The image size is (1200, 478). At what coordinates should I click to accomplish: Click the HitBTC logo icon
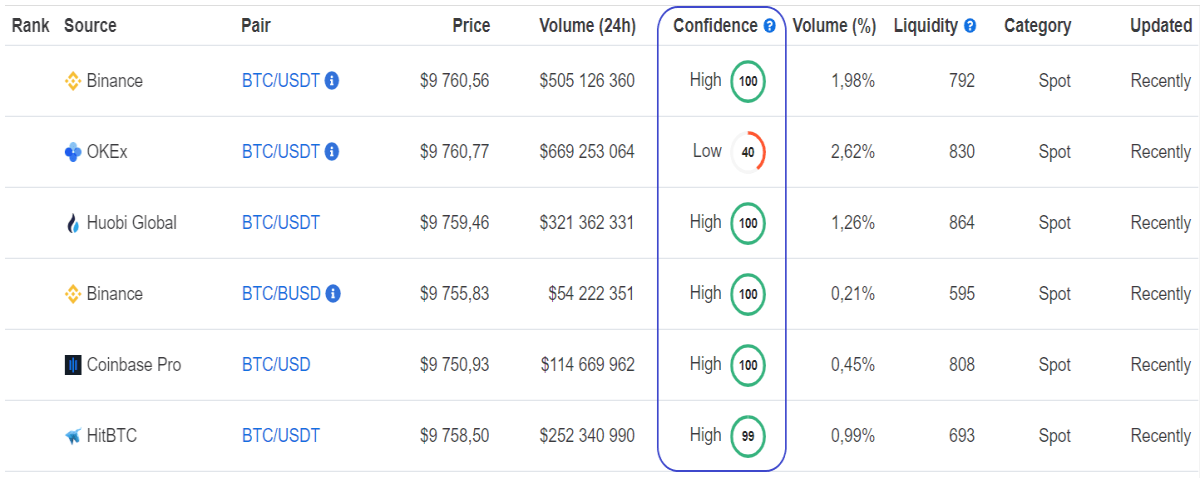click(x=72, y=436)
